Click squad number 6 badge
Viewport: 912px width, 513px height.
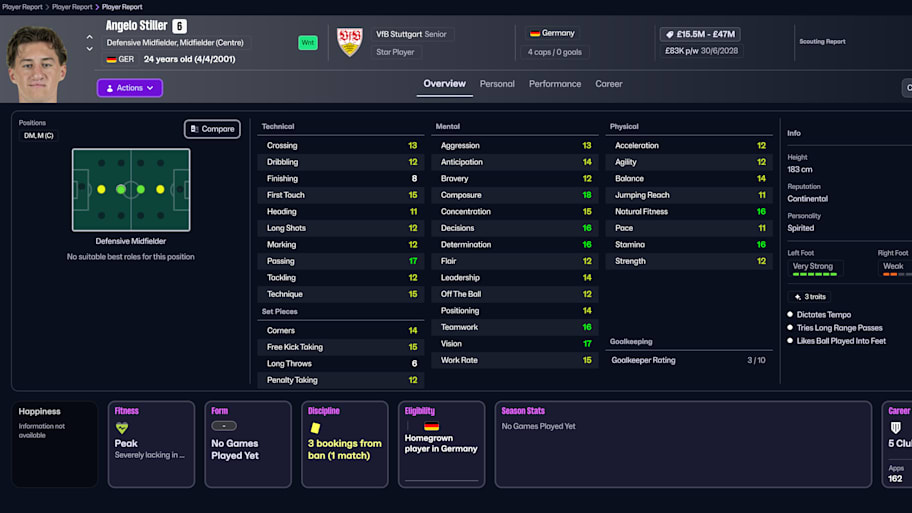click(179, 26)
